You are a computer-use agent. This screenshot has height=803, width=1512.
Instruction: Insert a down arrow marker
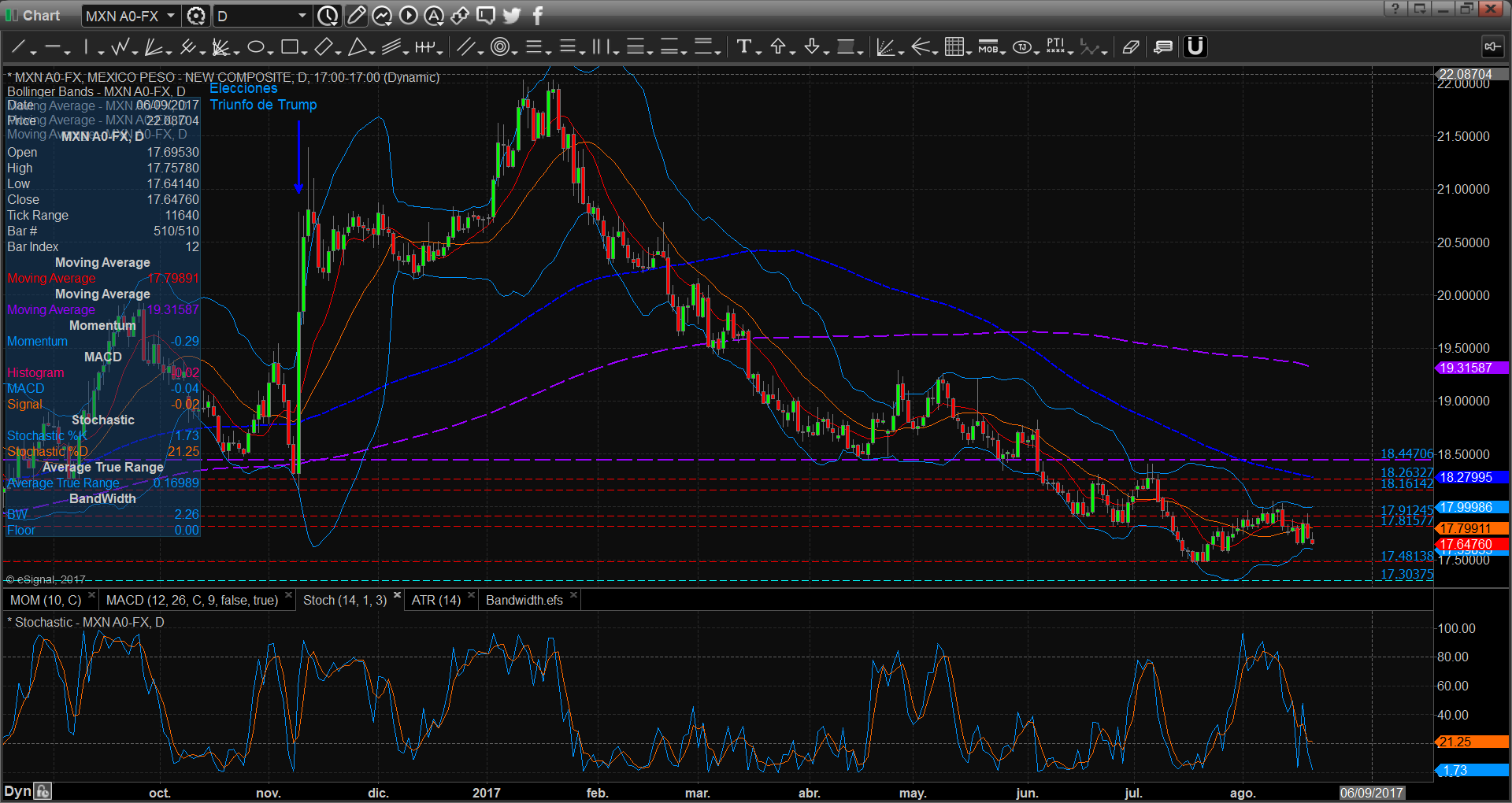click(x=812, y=47)
